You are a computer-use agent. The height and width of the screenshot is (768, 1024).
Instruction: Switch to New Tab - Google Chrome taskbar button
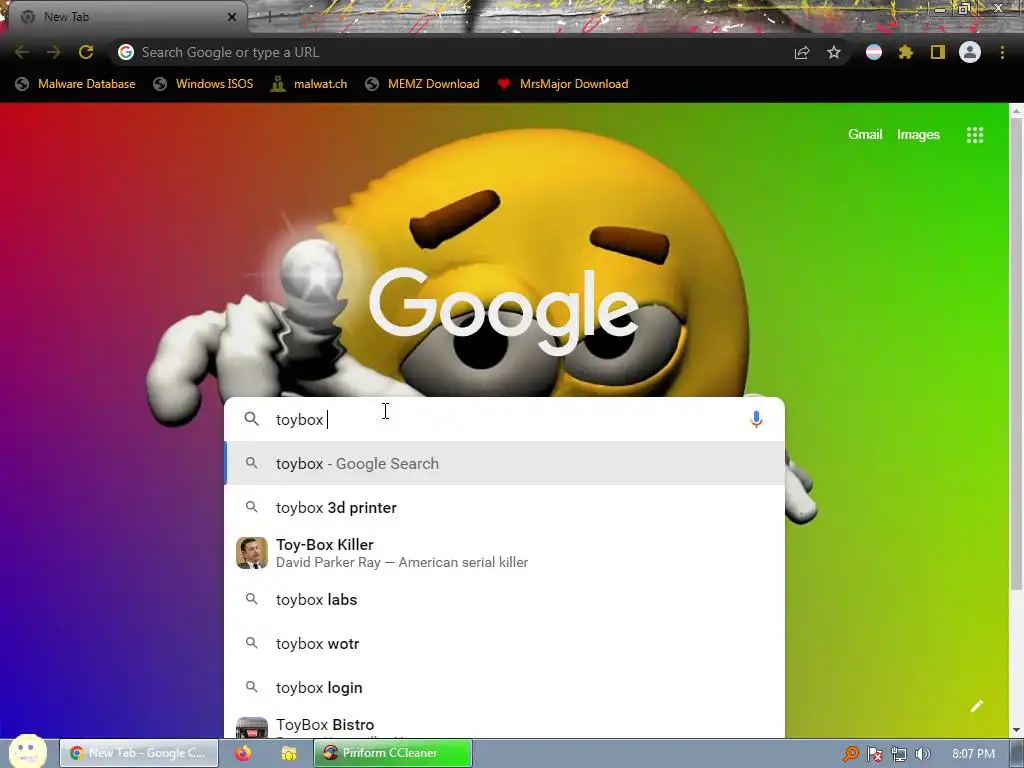[139, 753]
